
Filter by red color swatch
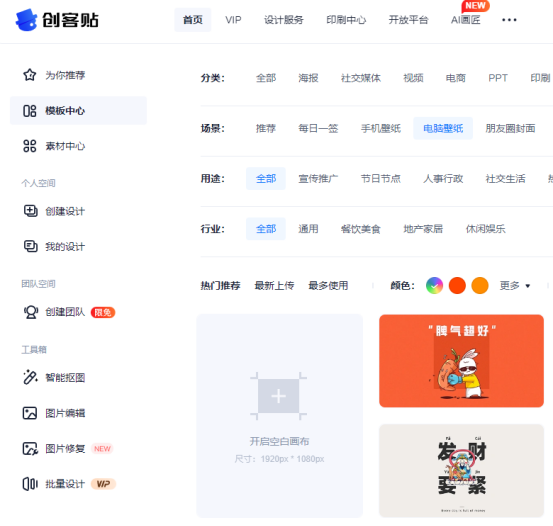(x=457, y=285)
